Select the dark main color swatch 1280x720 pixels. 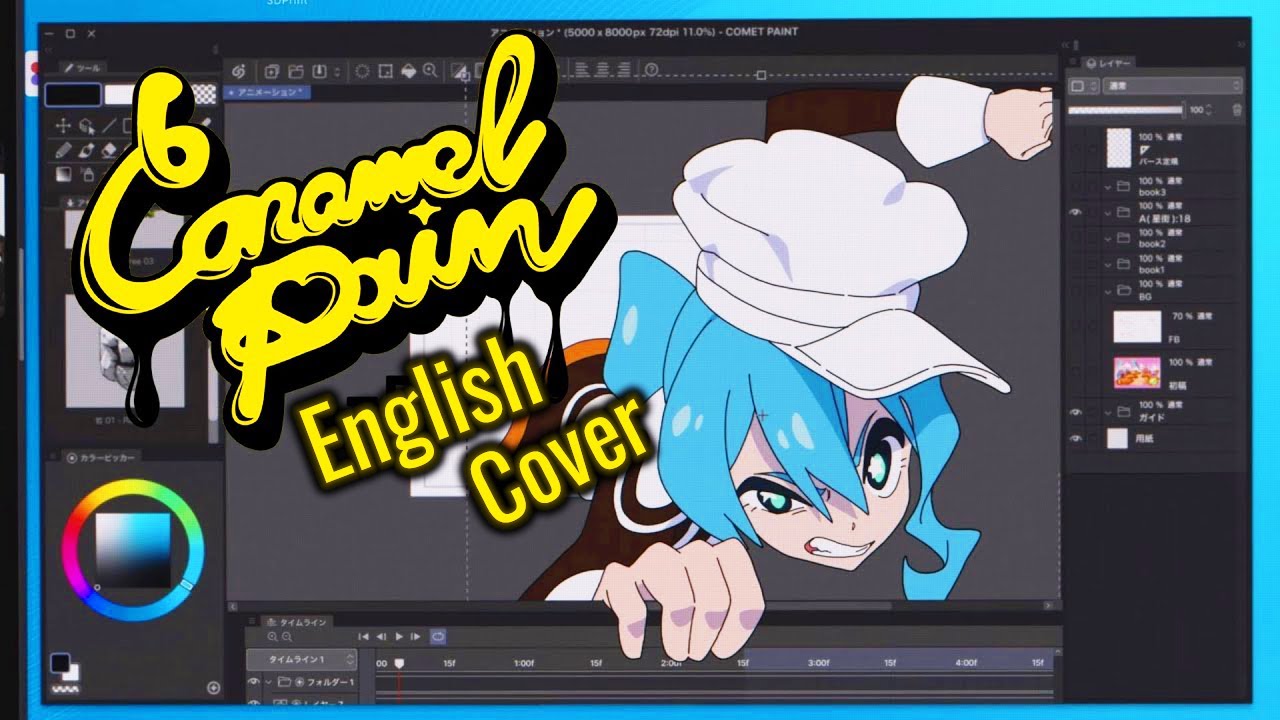point(73,95)
